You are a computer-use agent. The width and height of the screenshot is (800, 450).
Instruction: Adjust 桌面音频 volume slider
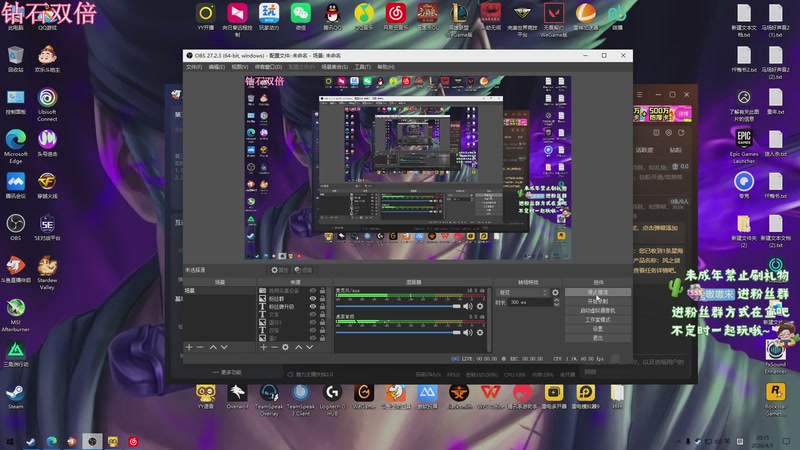[398, 332]
